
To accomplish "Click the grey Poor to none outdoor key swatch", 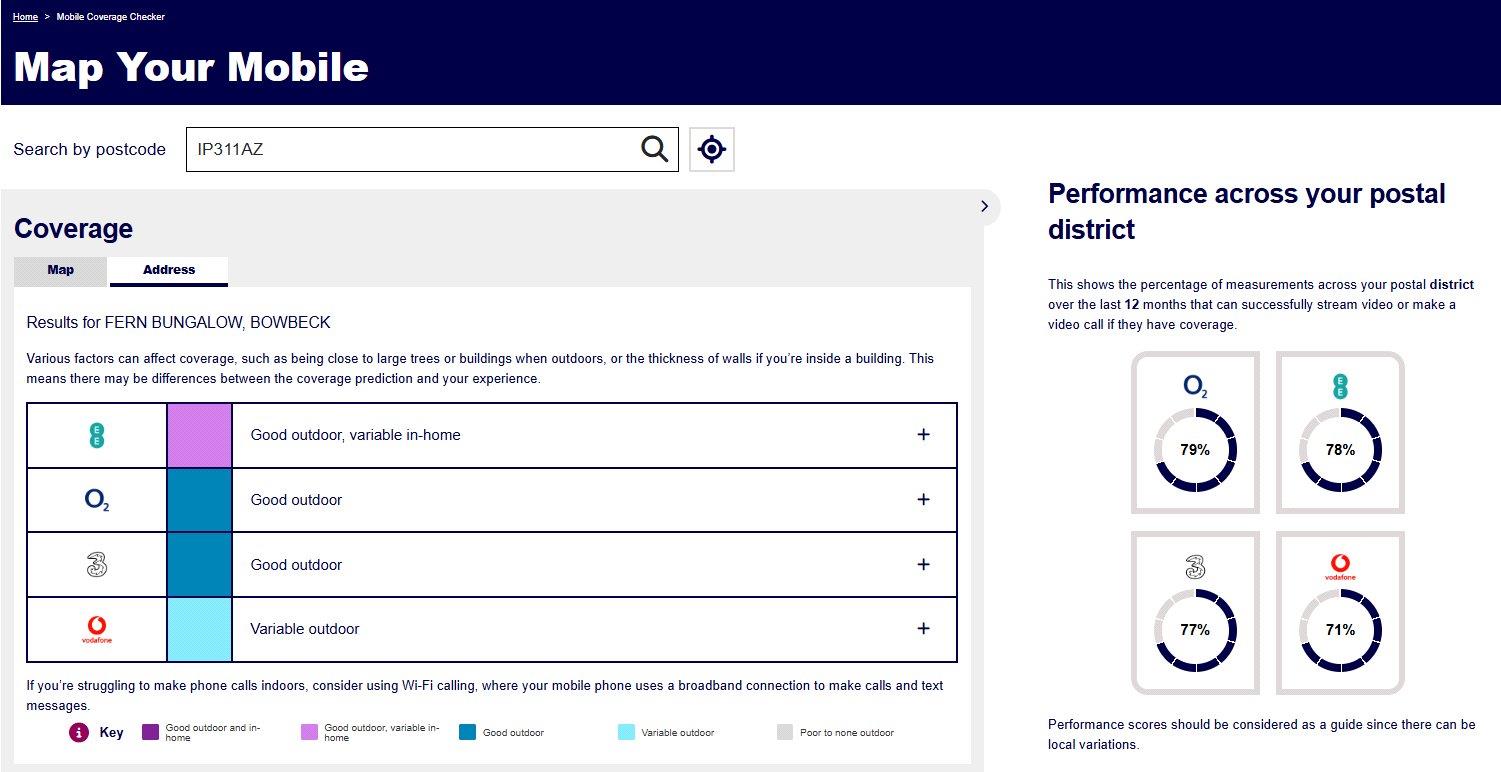I will (785, 732).
